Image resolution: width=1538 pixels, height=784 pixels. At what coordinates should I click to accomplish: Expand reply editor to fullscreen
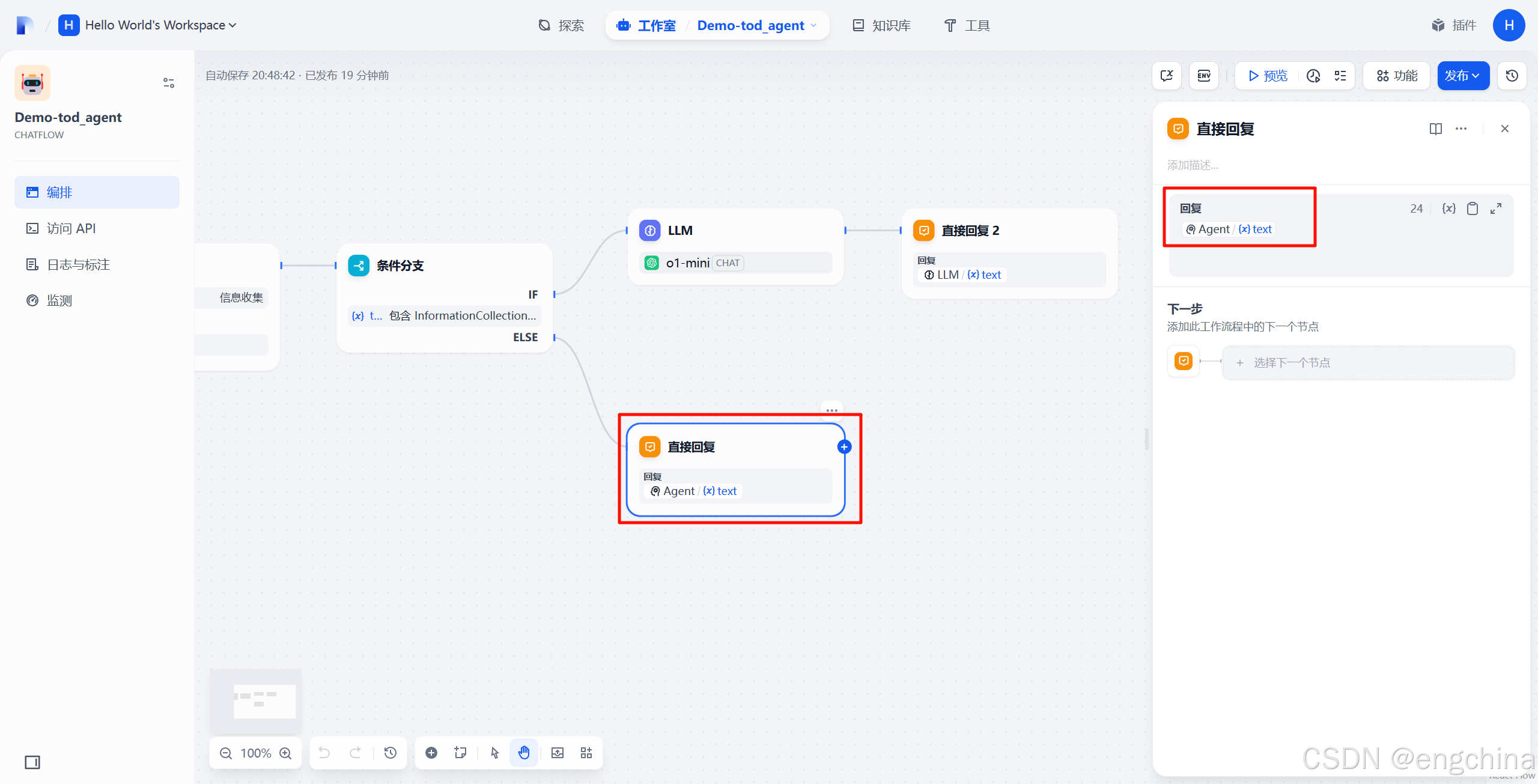point(1496,208)
